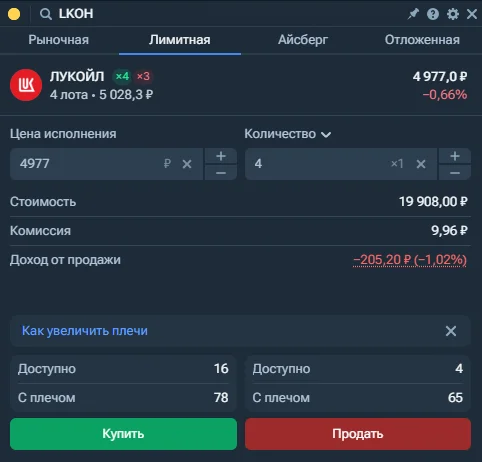Click the pin widget icon
The image size is (482, 462).
pos(413,14)
